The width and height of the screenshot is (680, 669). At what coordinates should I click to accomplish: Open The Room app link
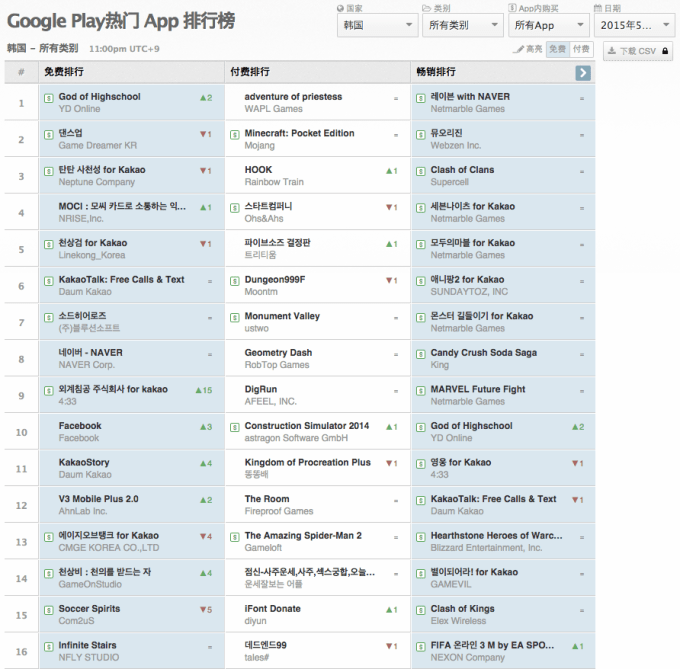pyautogui.click(x=267, y=499)
